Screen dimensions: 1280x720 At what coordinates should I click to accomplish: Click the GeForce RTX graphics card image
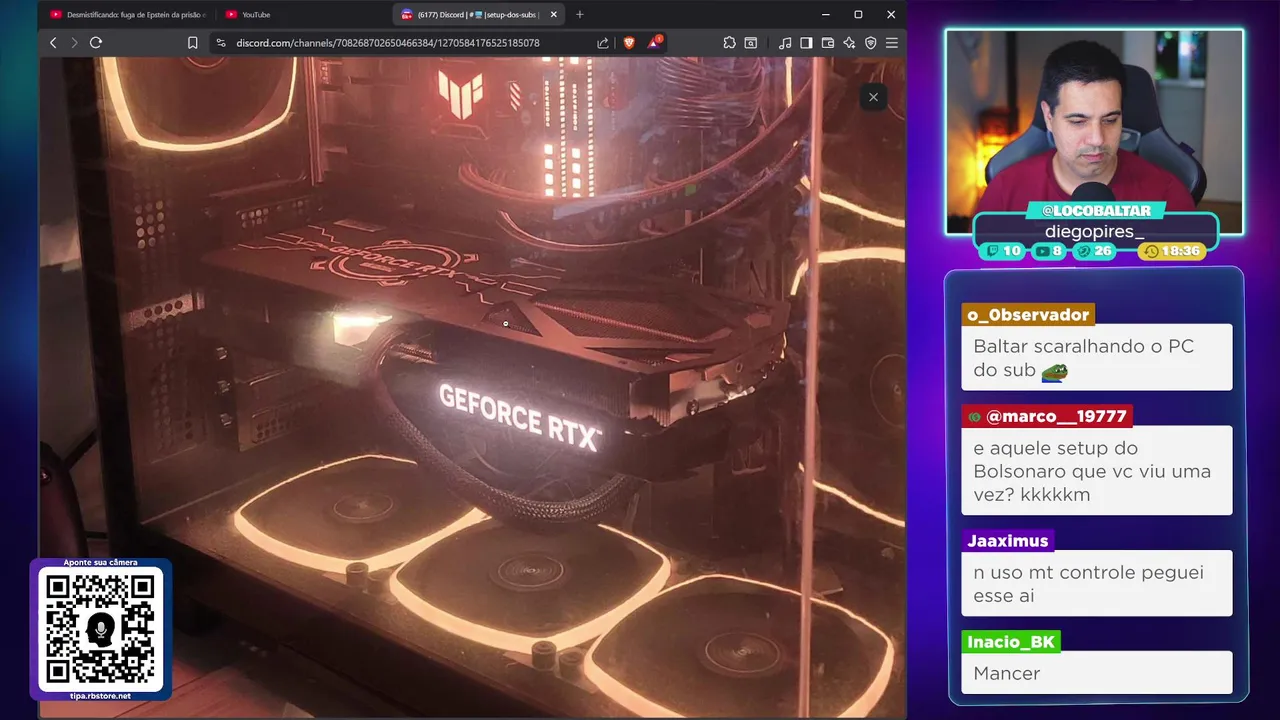pos(472,387)
